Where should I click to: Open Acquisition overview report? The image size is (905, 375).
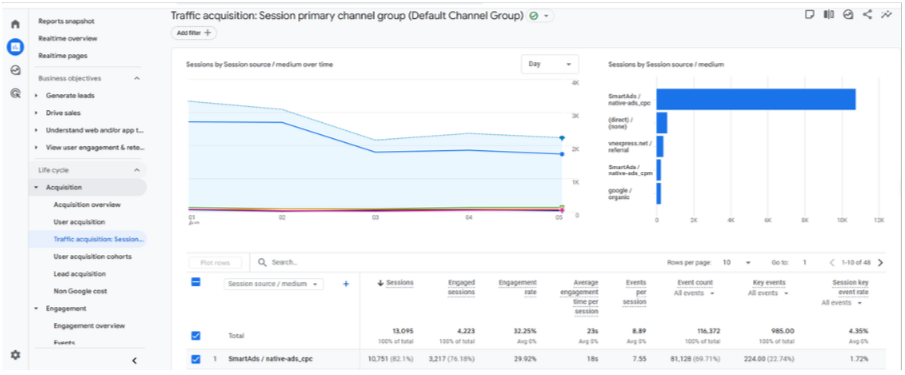point(87,205)
